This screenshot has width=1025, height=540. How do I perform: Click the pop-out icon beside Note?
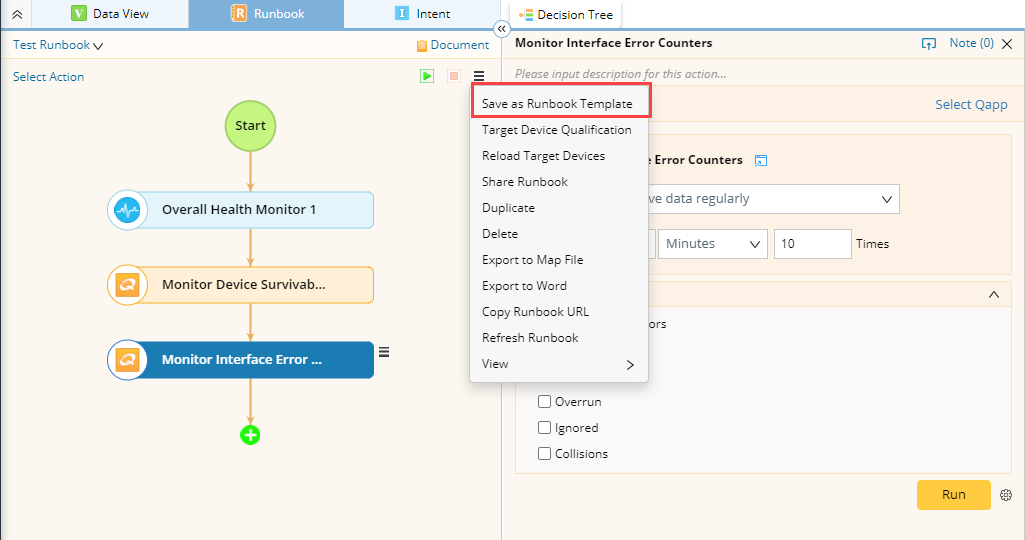929,44
